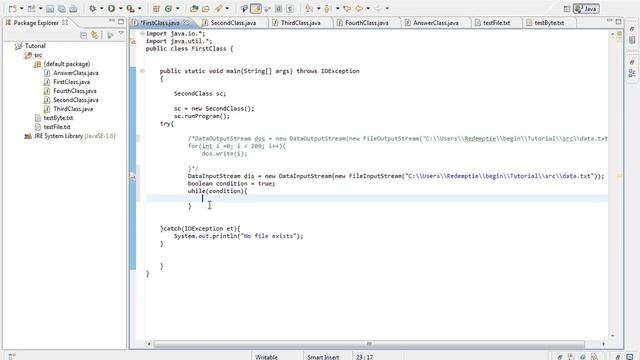This screenshot has width=640, height=360.
Task: Click the Search flashlight toolbar icon
Action: click(219, 8)
